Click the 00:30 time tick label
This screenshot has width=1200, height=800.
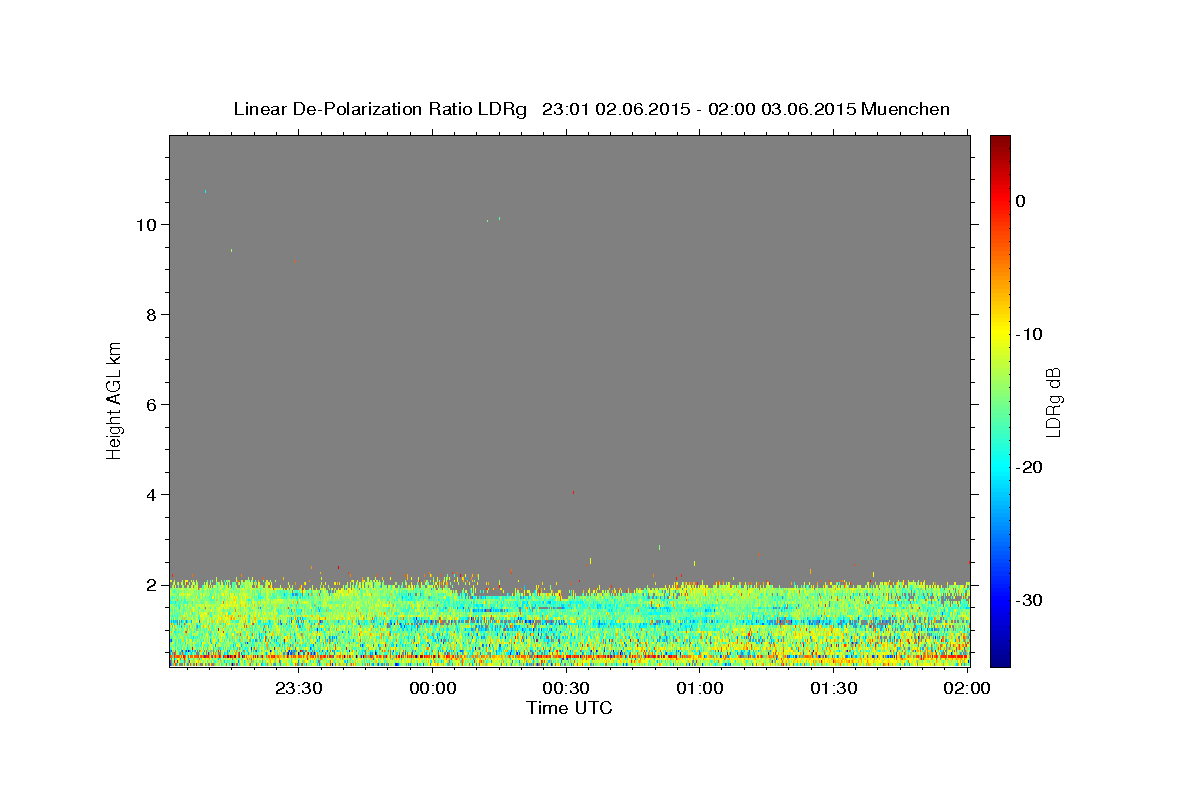pos(566,688)
